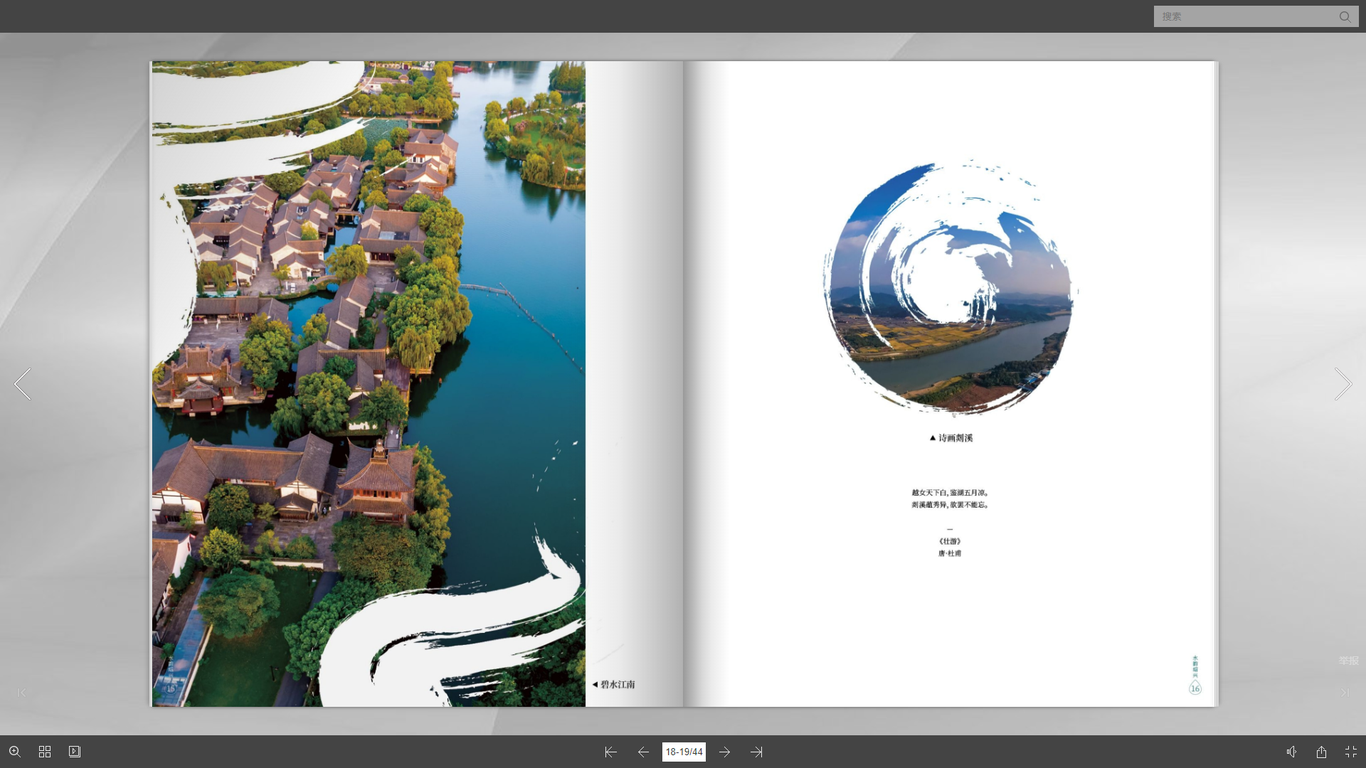Screen dimensions: 1366x768
Task: Click the caption text 诗画剡溪
Action: [956, 438]
